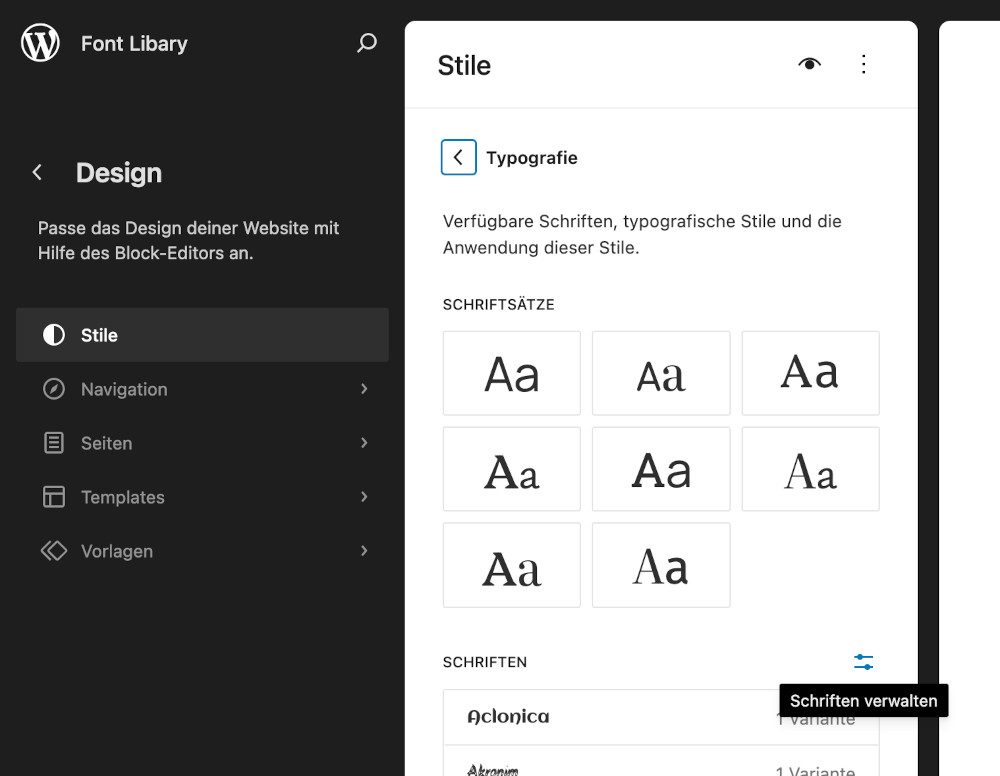Click the Templates layout icon
The width and height of the screenshot is (1000, 776).
click(54, 497)
